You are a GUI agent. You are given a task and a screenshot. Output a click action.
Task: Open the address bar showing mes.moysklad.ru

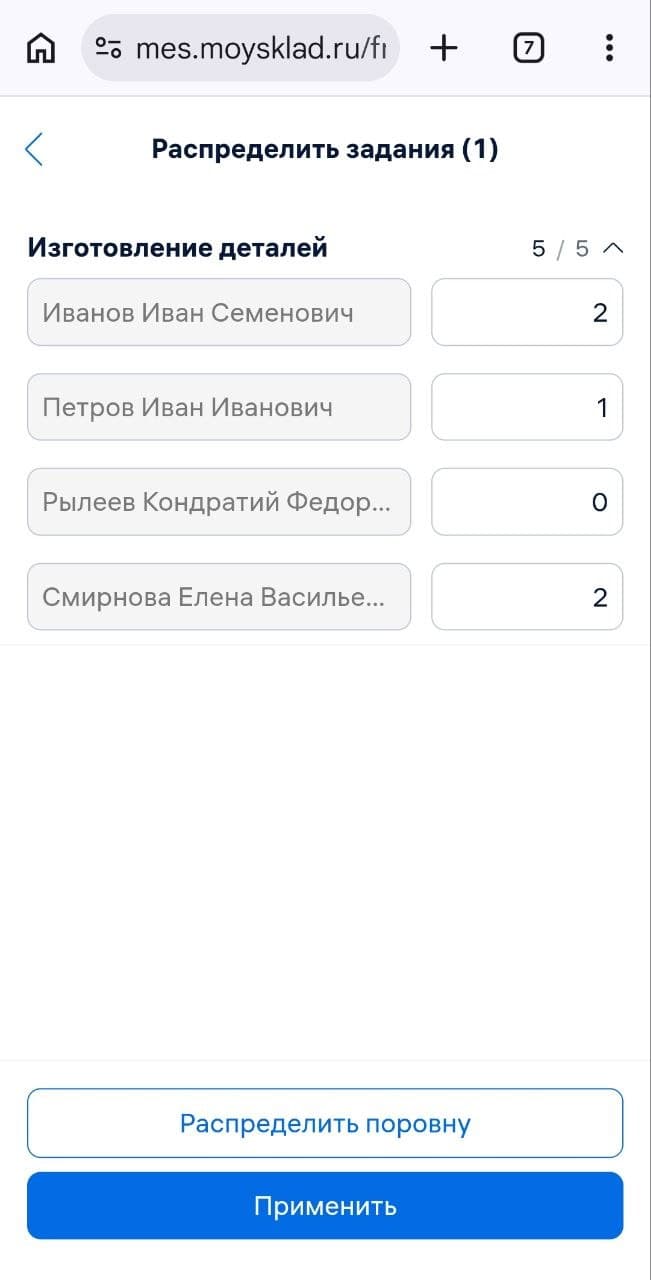tap(250, 47)
